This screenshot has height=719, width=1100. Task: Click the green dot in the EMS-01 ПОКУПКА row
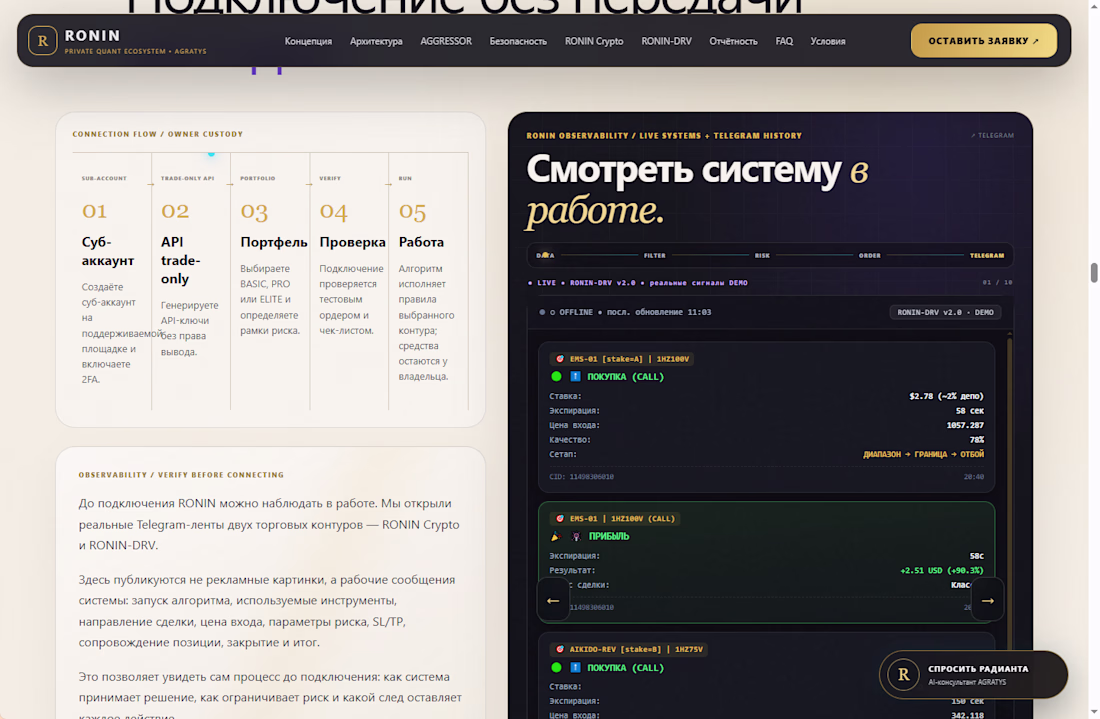556,377
